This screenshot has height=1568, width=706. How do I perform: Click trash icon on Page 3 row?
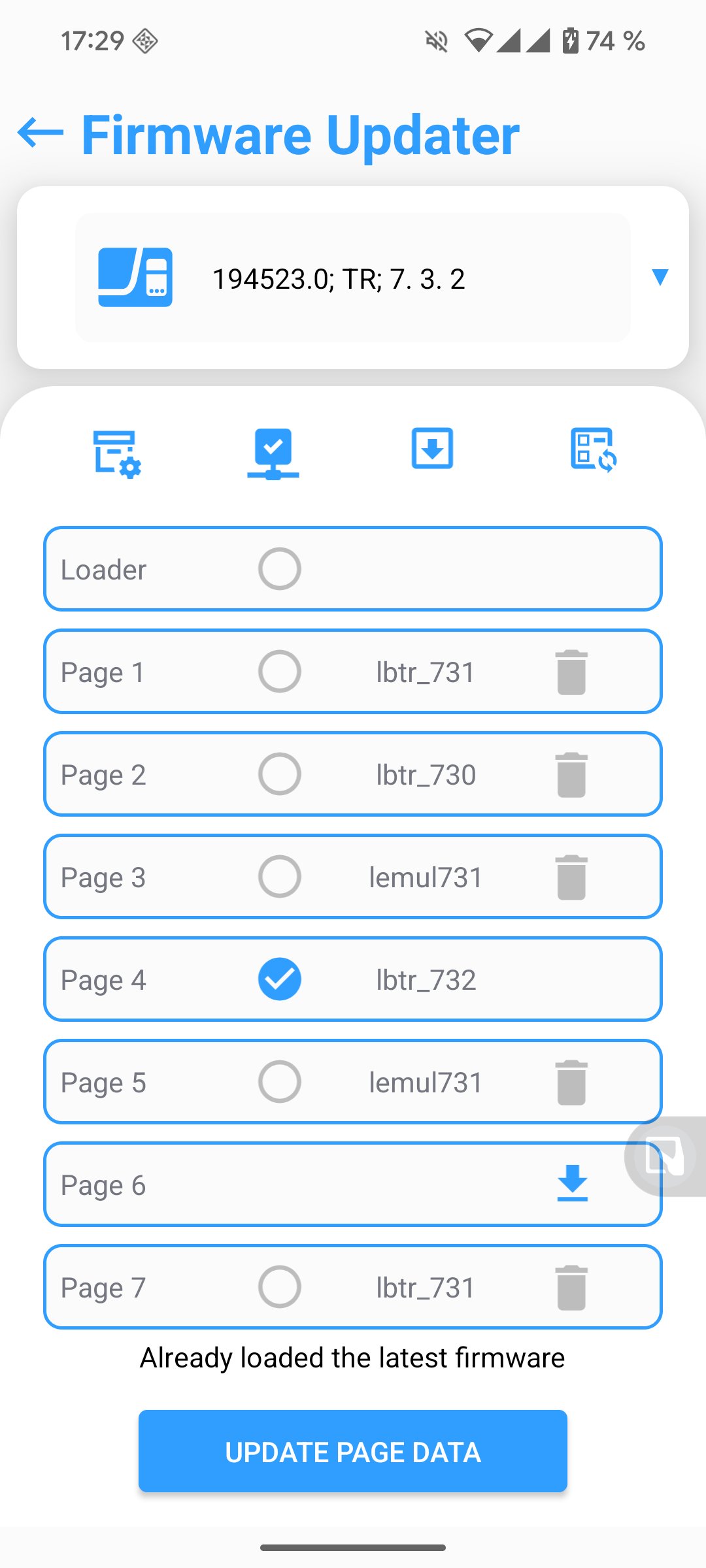pos(571,877)
